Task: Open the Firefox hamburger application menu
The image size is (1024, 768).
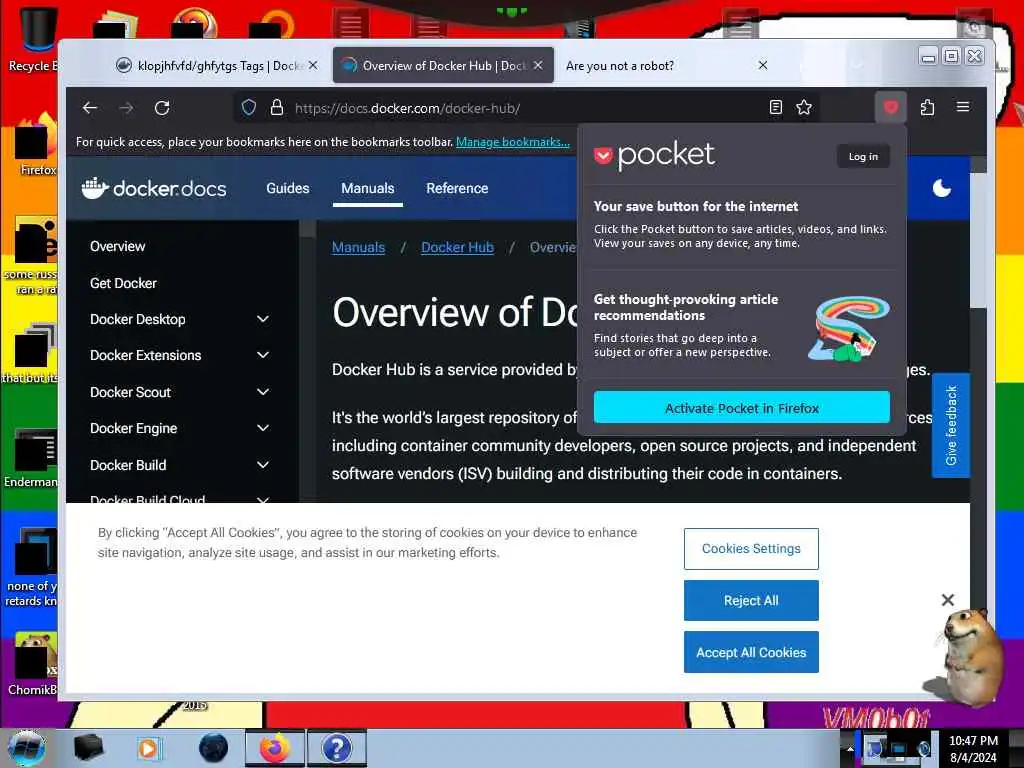Action: click(963, 106)
